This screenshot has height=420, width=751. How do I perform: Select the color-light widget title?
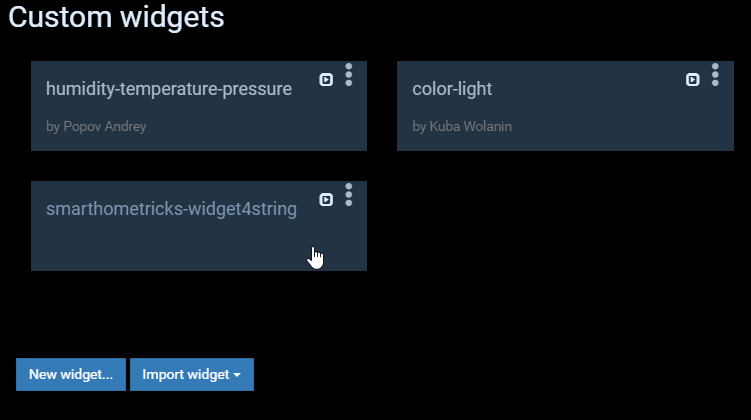pos(452,89)
